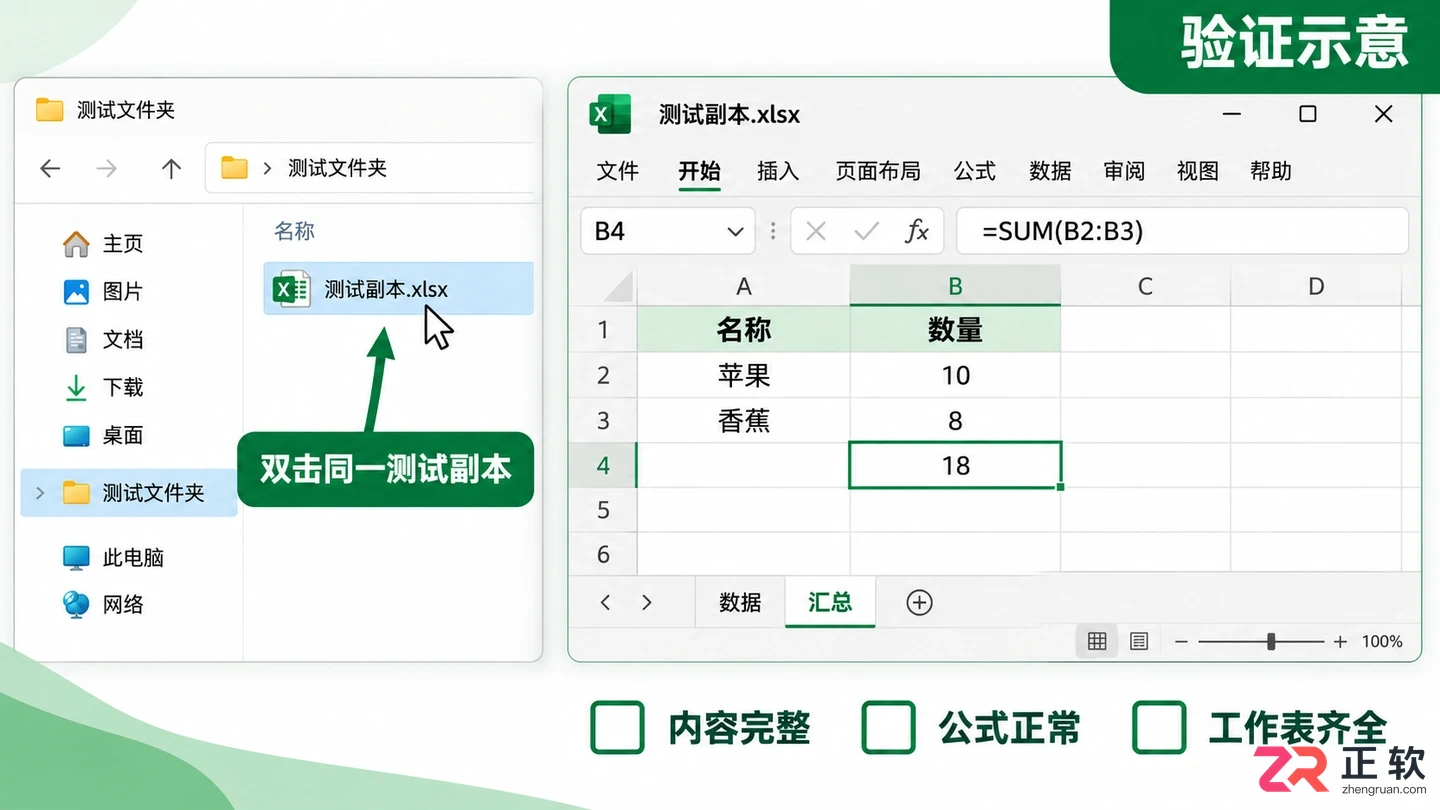Open the 文件 menu in Excel
This screenshot has width=1440, height=810.
(x=617, y=171)
